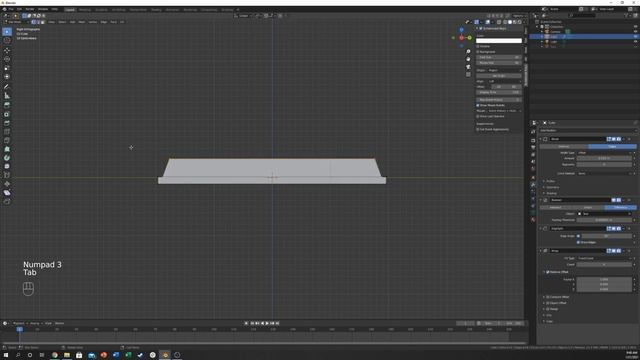The width and height of the screenshot is (640, 360).
Task: Switch to face select mode
Action: pos(43,22)
